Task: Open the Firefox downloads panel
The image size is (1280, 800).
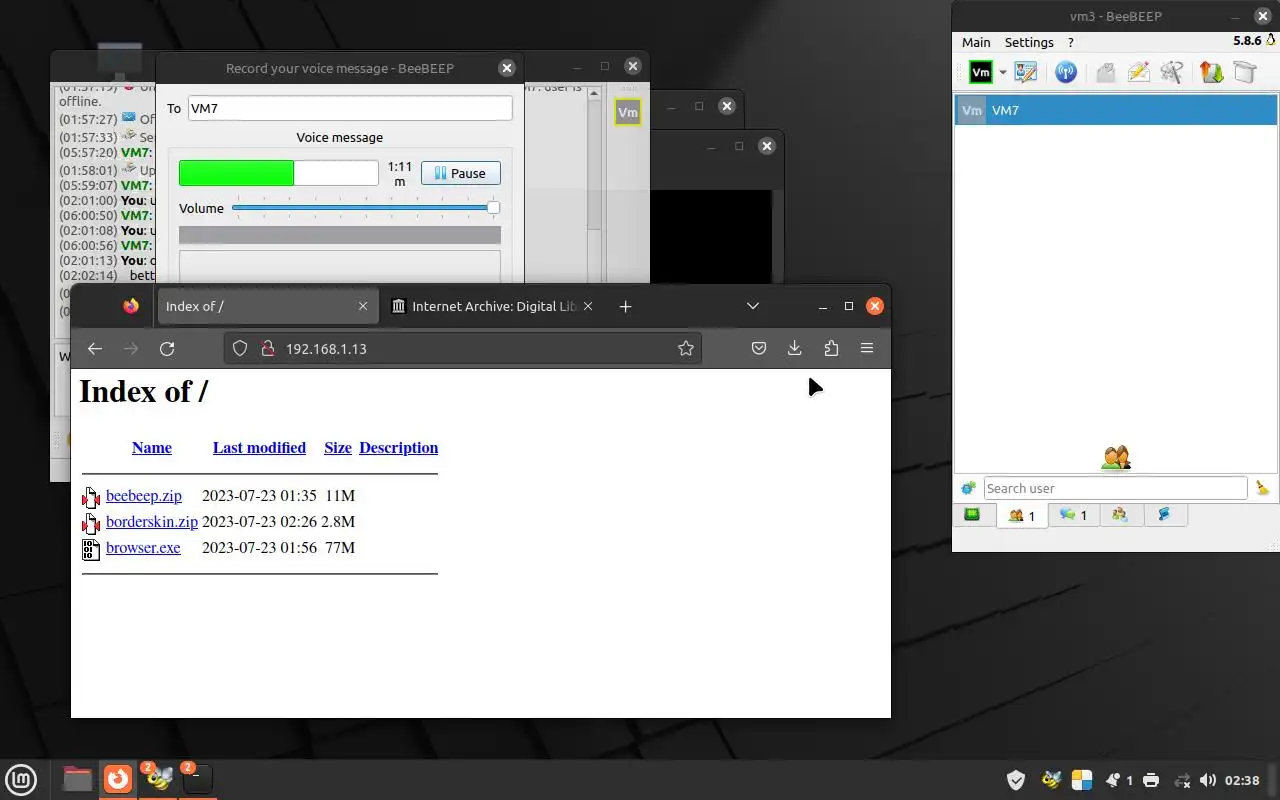Action: (x=795, y=348)
